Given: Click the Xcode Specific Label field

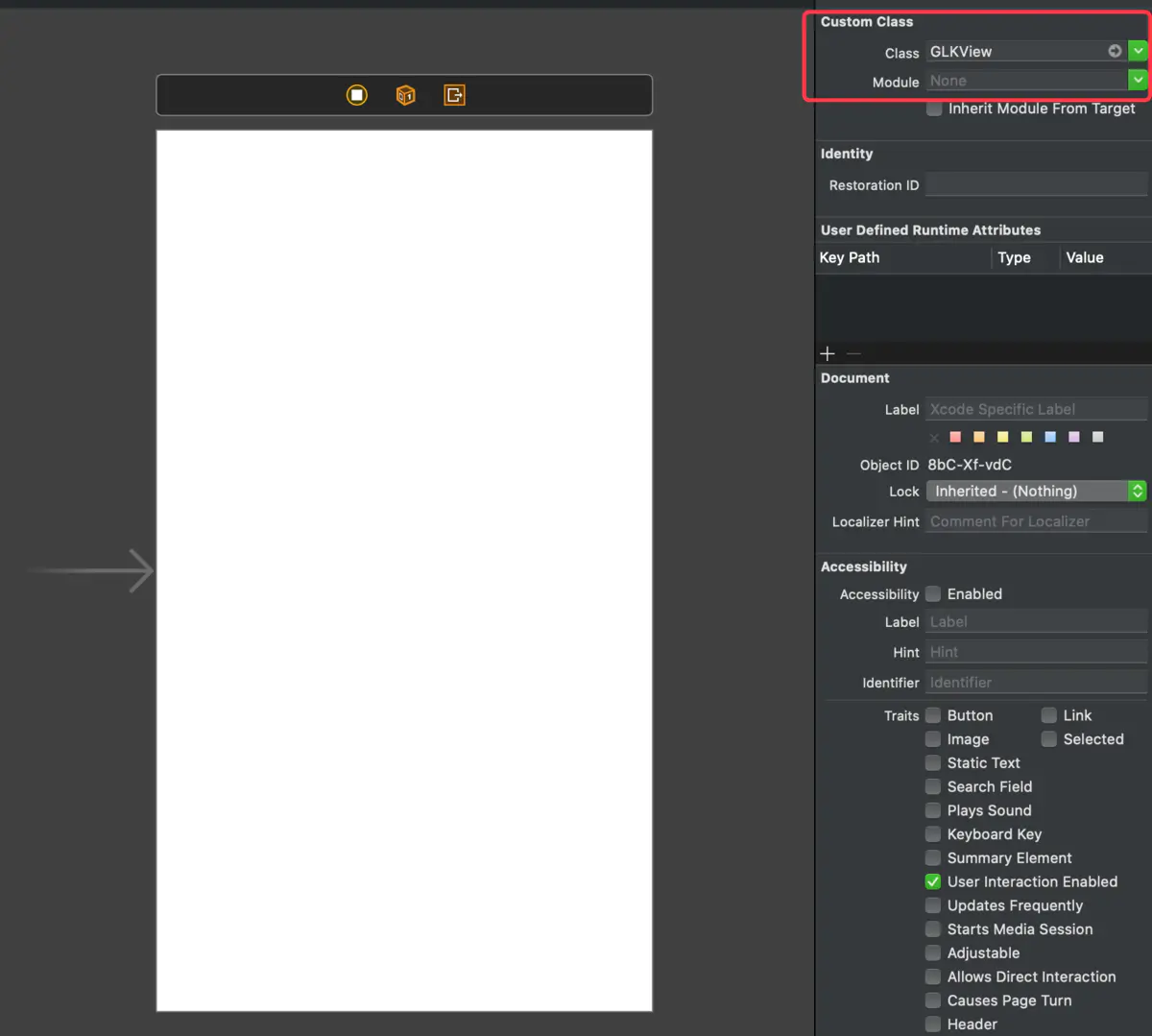Looking at the screenshot, I should pos(1037,410).
